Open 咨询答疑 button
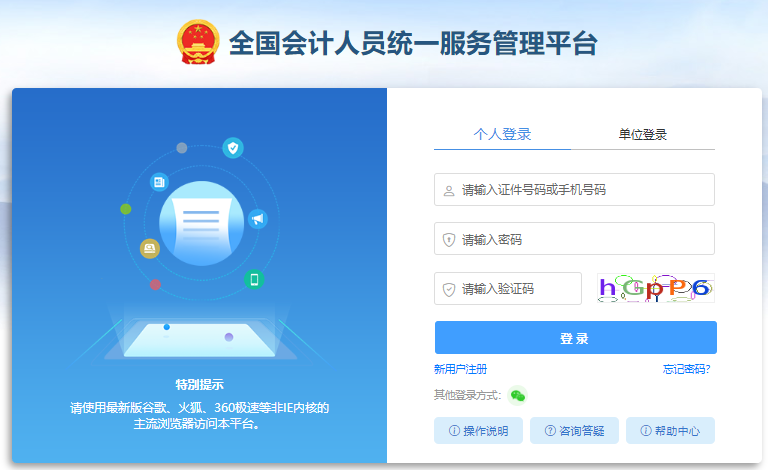The height and width of the screenshot is (470, 768). point(574,430)
